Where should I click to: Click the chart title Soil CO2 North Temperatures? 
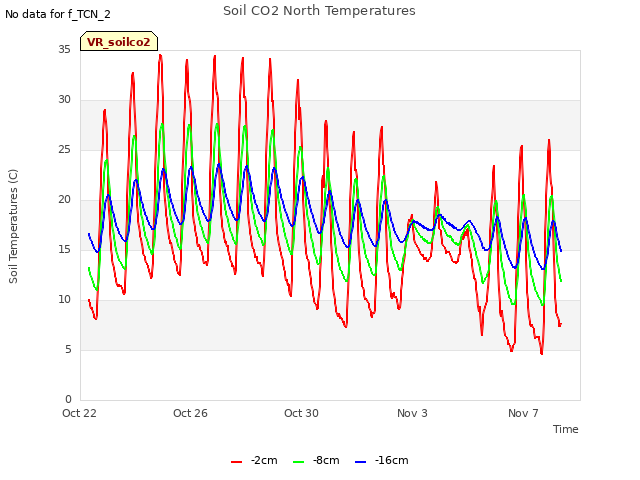point(319,11)
